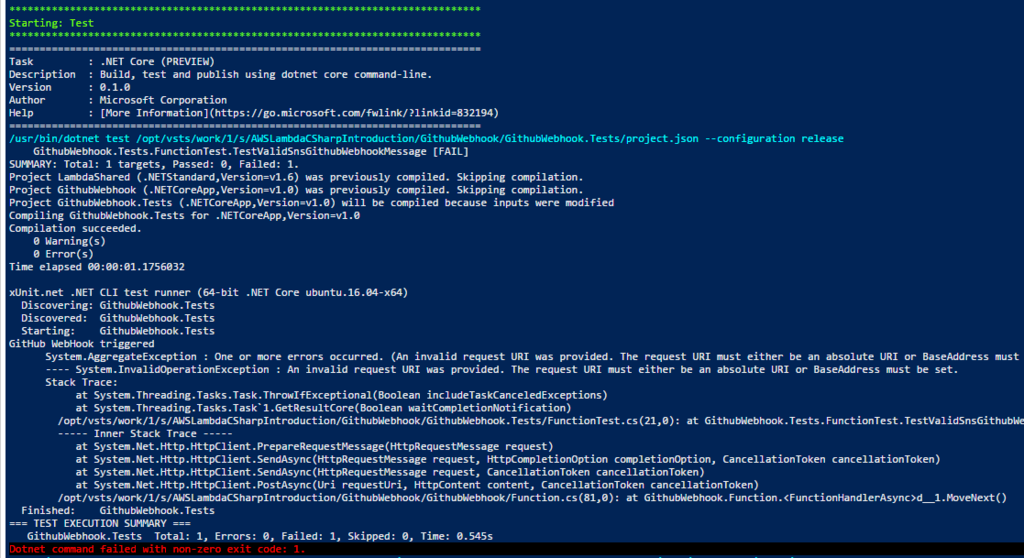Click 'Project GithubWebhook (.NETCoreApp' previously compiled line
1024x558 pixels.
(x=296, y=190)
